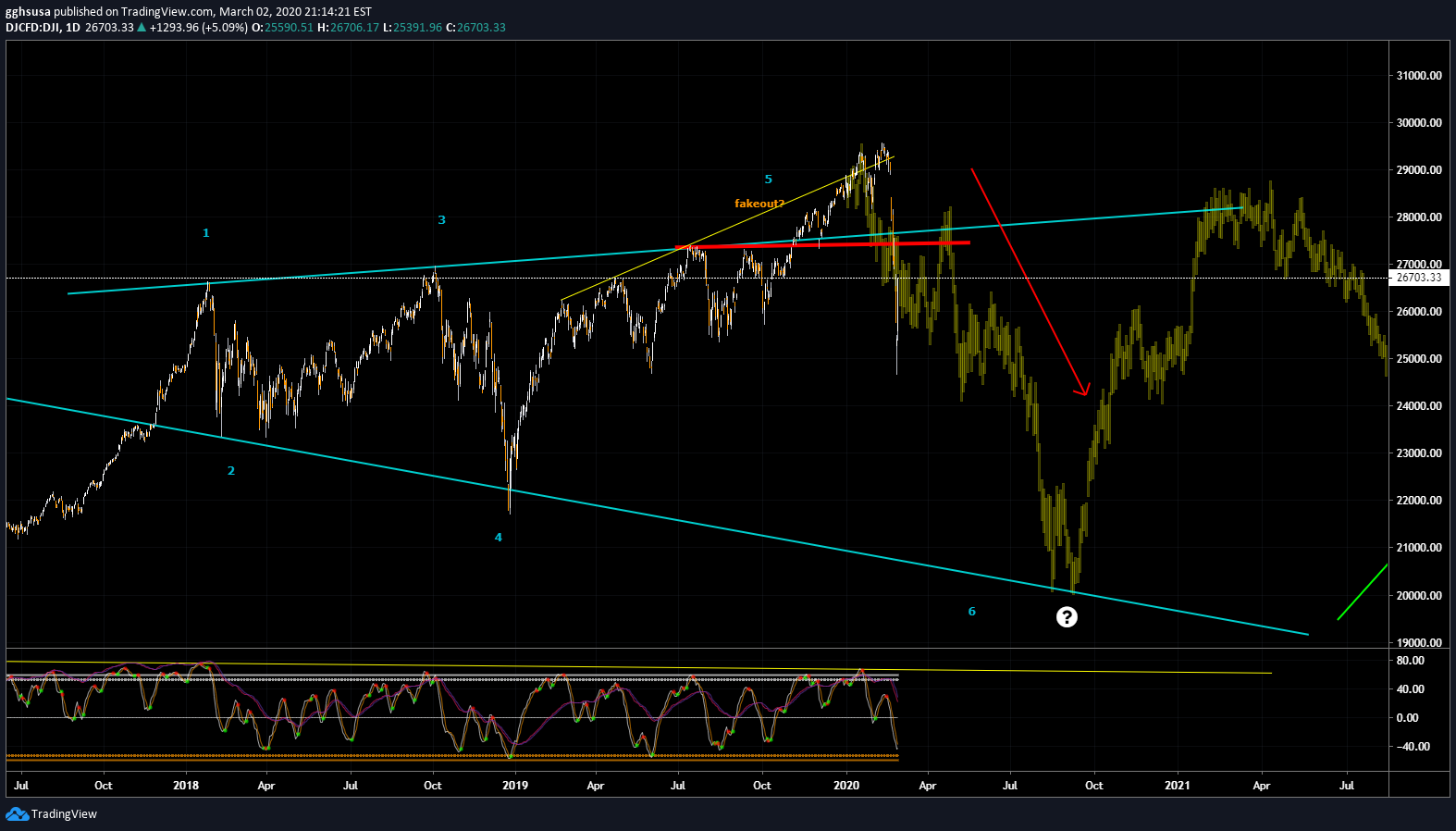Click the 21000.00 price axis label

pos(1419,548)
